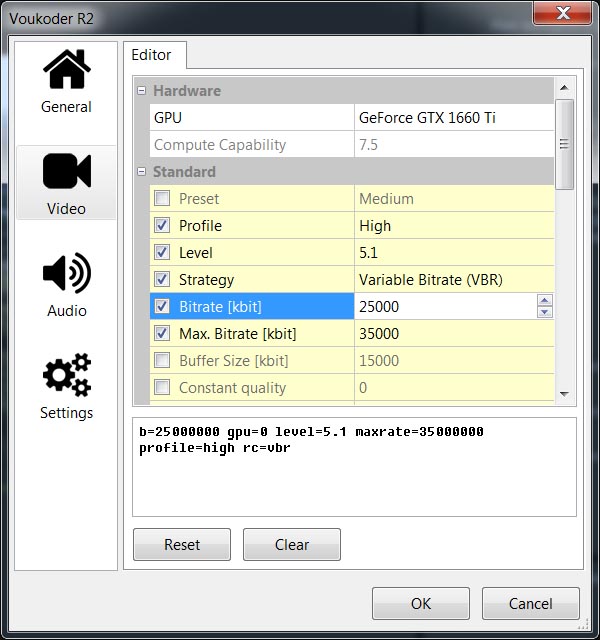
Task: Select the Compute Capability value 7.5
Action: coord(454,144)
